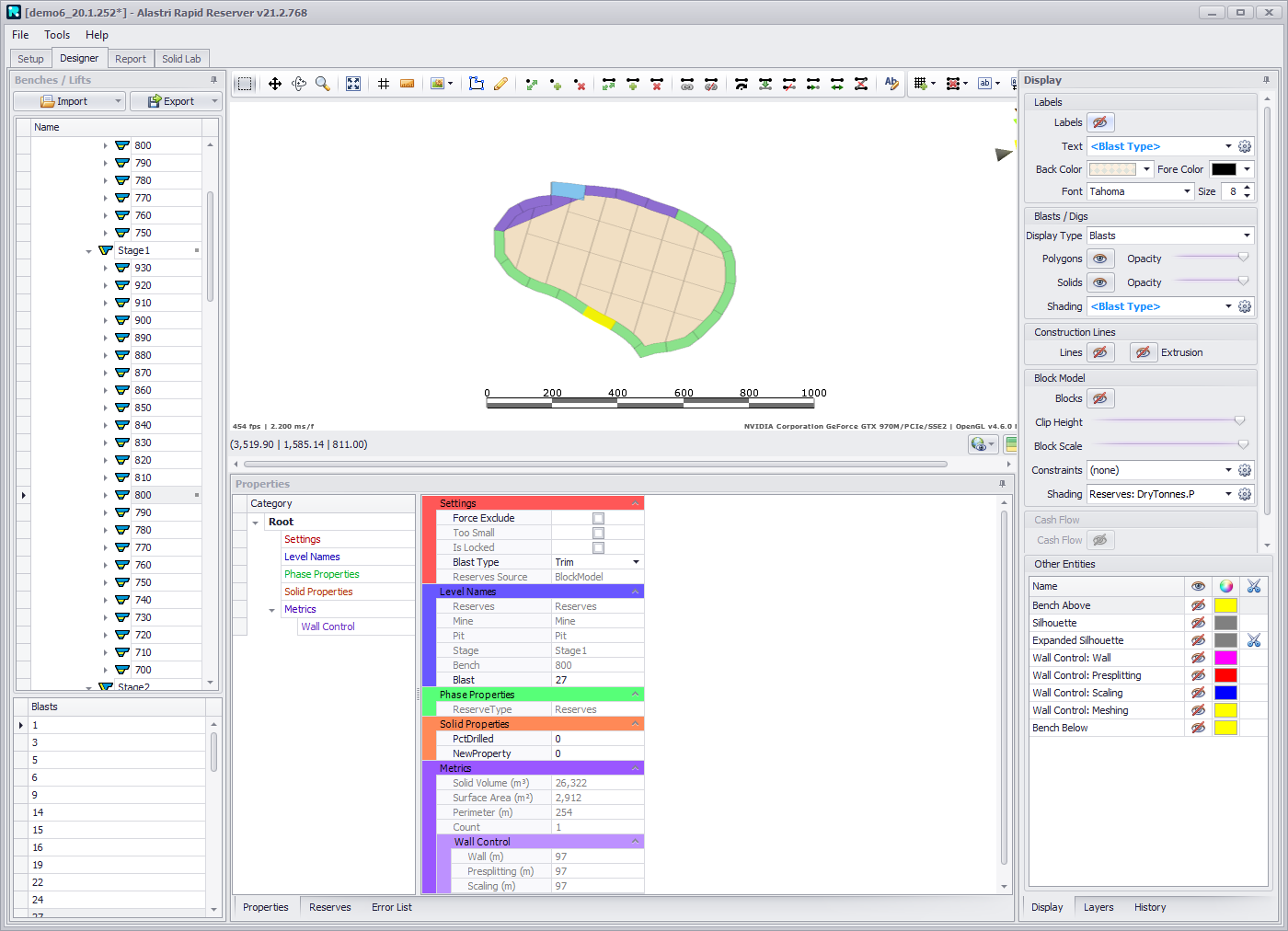Click the zoom-to-extents icon
The width and height of the screenshot is (1288, 931).
353,84
